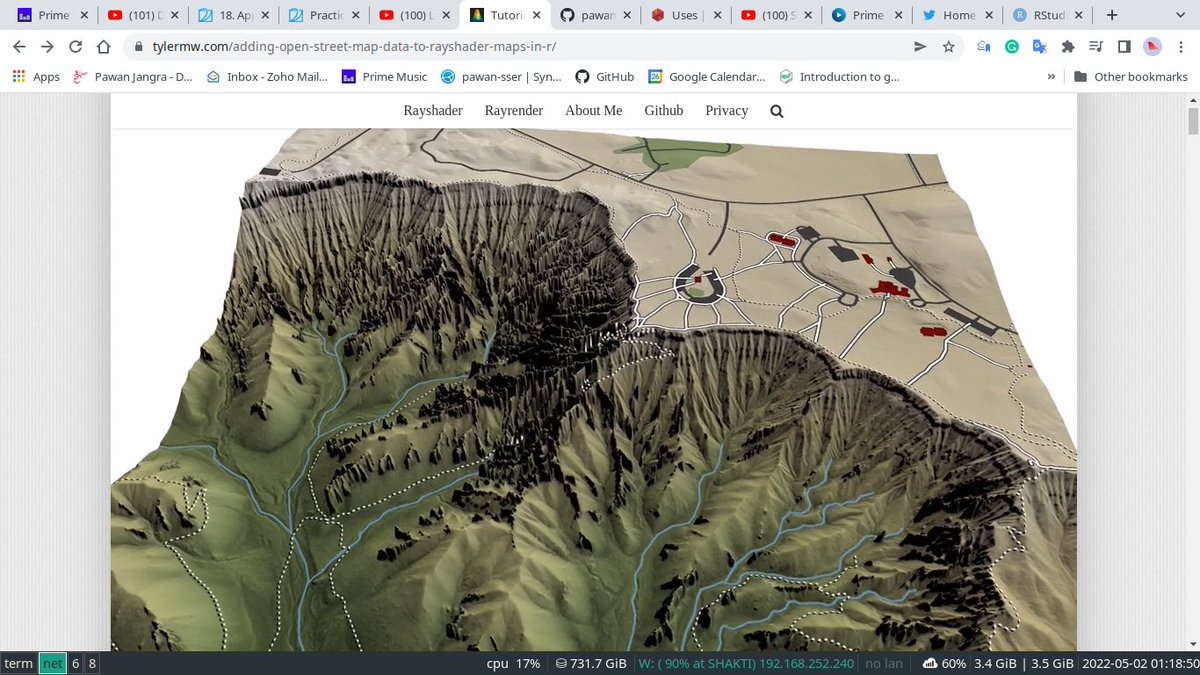Click the 'no lan' status entry
1200x675 pixels.
tap(884, 663)
